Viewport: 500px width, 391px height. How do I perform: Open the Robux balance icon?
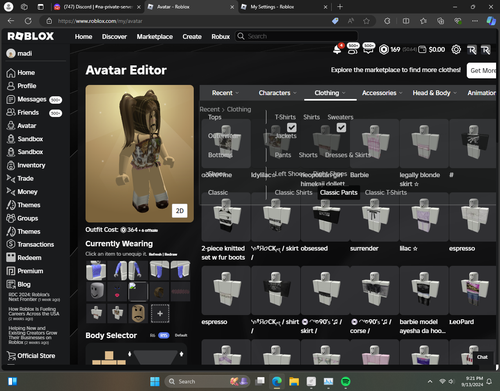[x=384, y=50]
